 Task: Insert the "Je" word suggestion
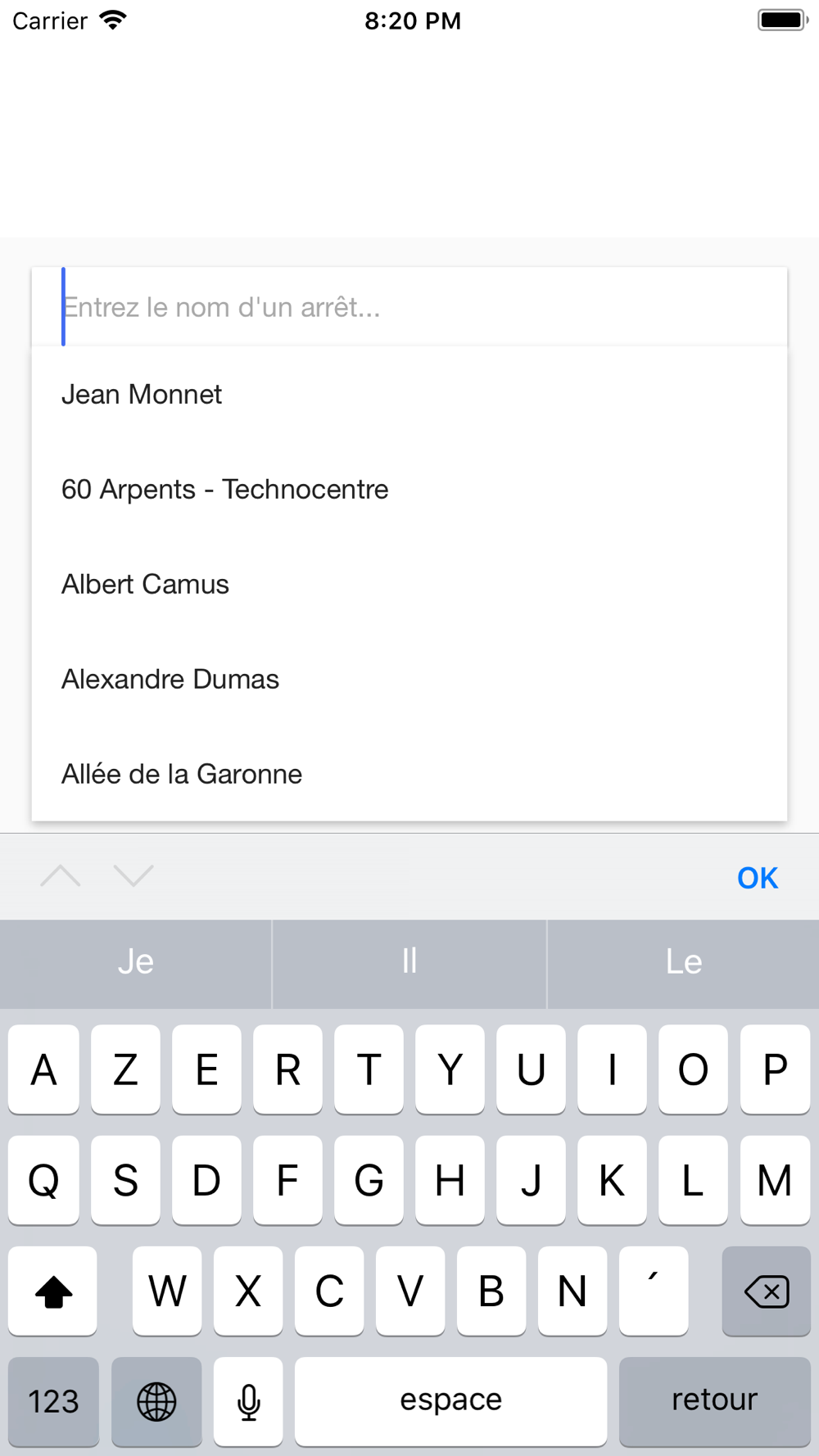click(x=136, y=962)
